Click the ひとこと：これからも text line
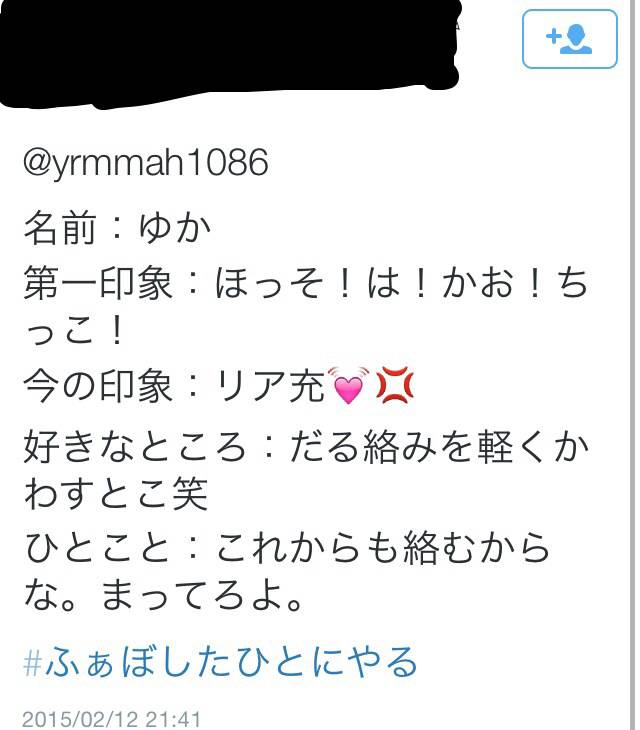 point(287,548)
